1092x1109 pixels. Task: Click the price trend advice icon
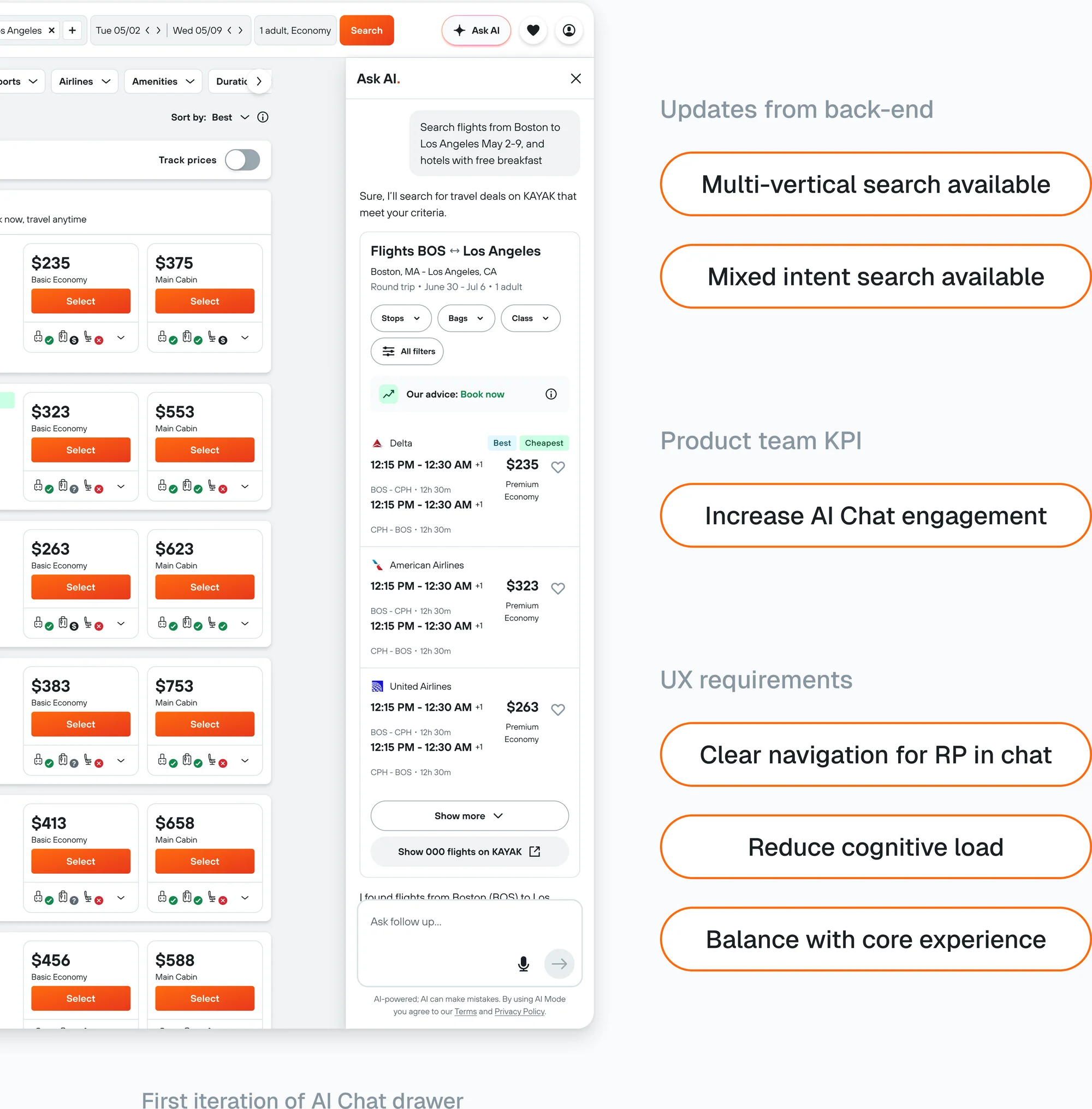point(388,394)
